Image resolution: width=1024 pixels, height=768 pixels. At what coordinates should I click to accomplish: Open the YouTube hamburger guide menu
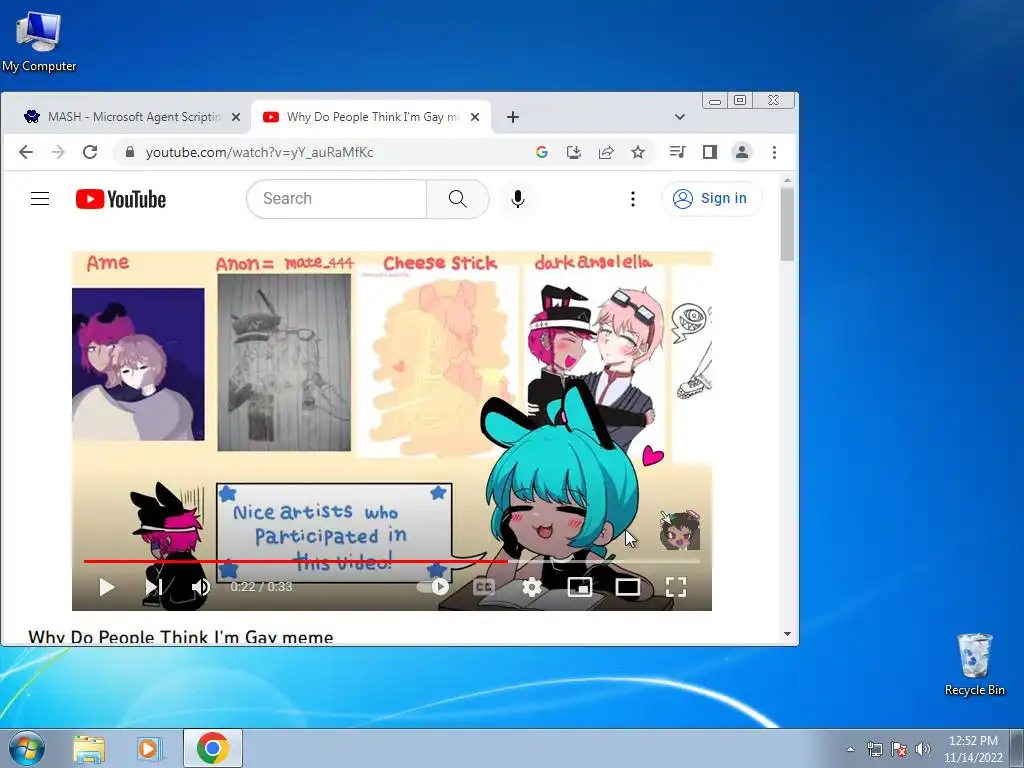[40, 199]
